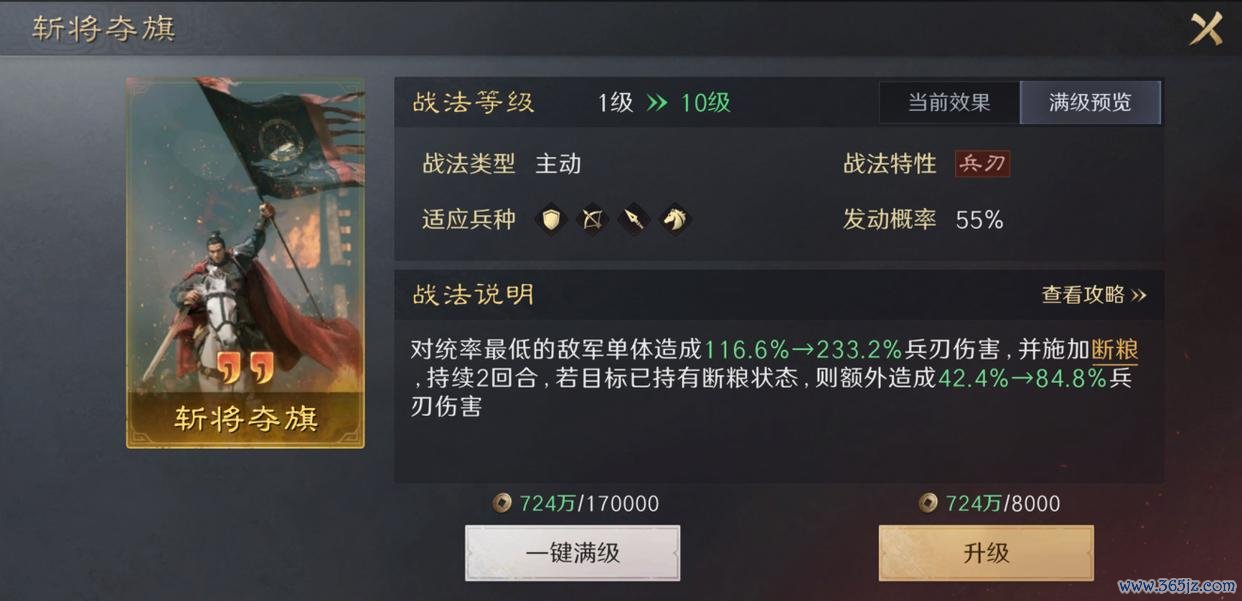Click the shield troop type icon

point(551,218)
